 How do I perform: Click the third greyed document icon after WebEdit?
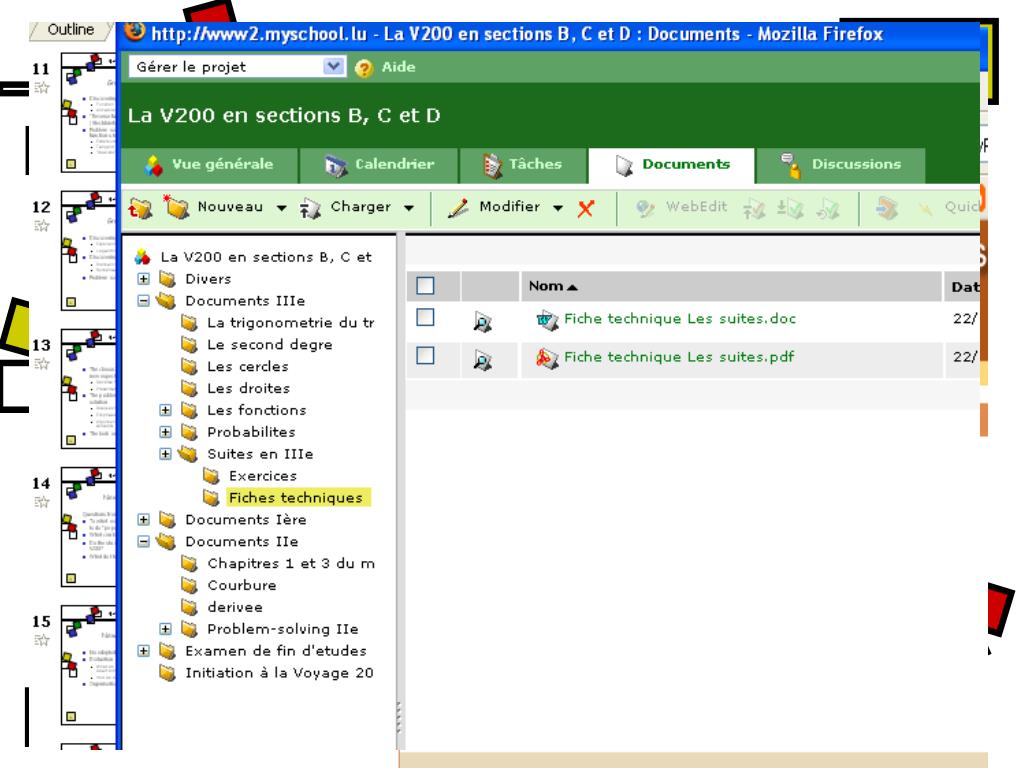point(828,209)
